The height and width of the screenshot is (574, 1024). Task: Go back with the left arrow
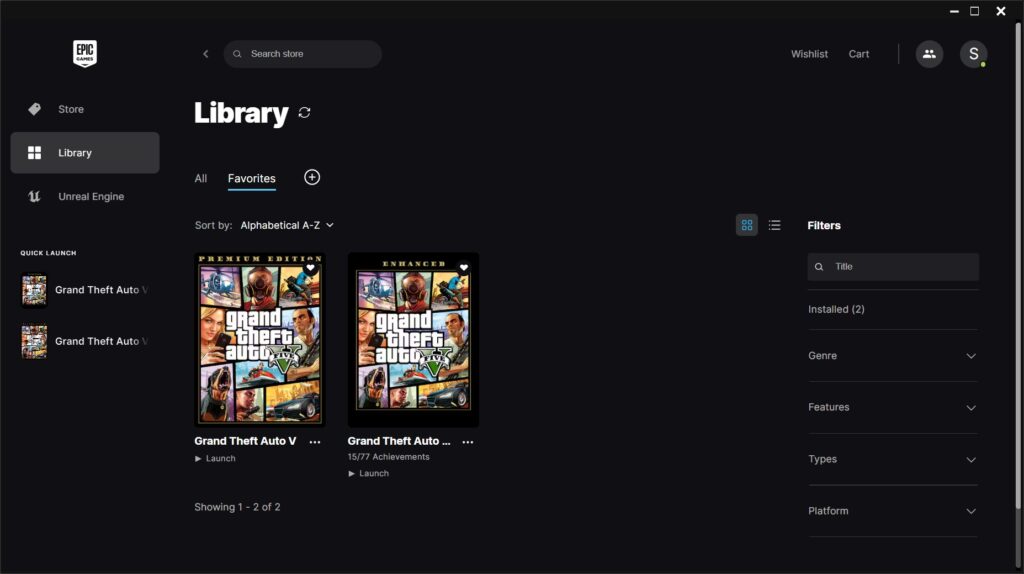(x=206, y=54)
